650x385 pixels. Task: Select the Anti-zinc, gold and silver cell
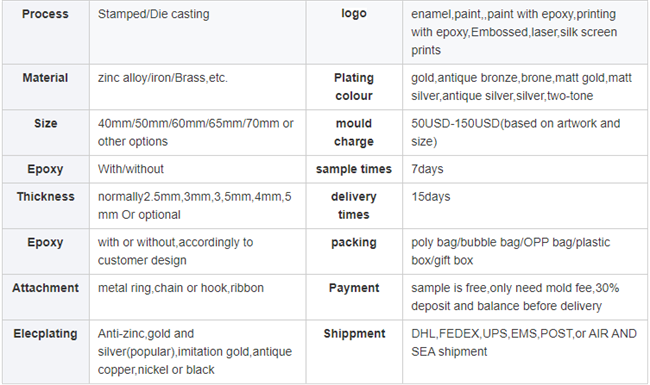pos(198,351)
